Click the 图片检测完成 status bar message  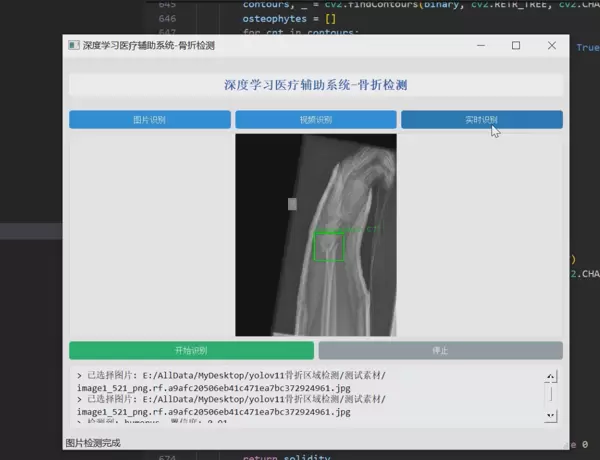93,442
